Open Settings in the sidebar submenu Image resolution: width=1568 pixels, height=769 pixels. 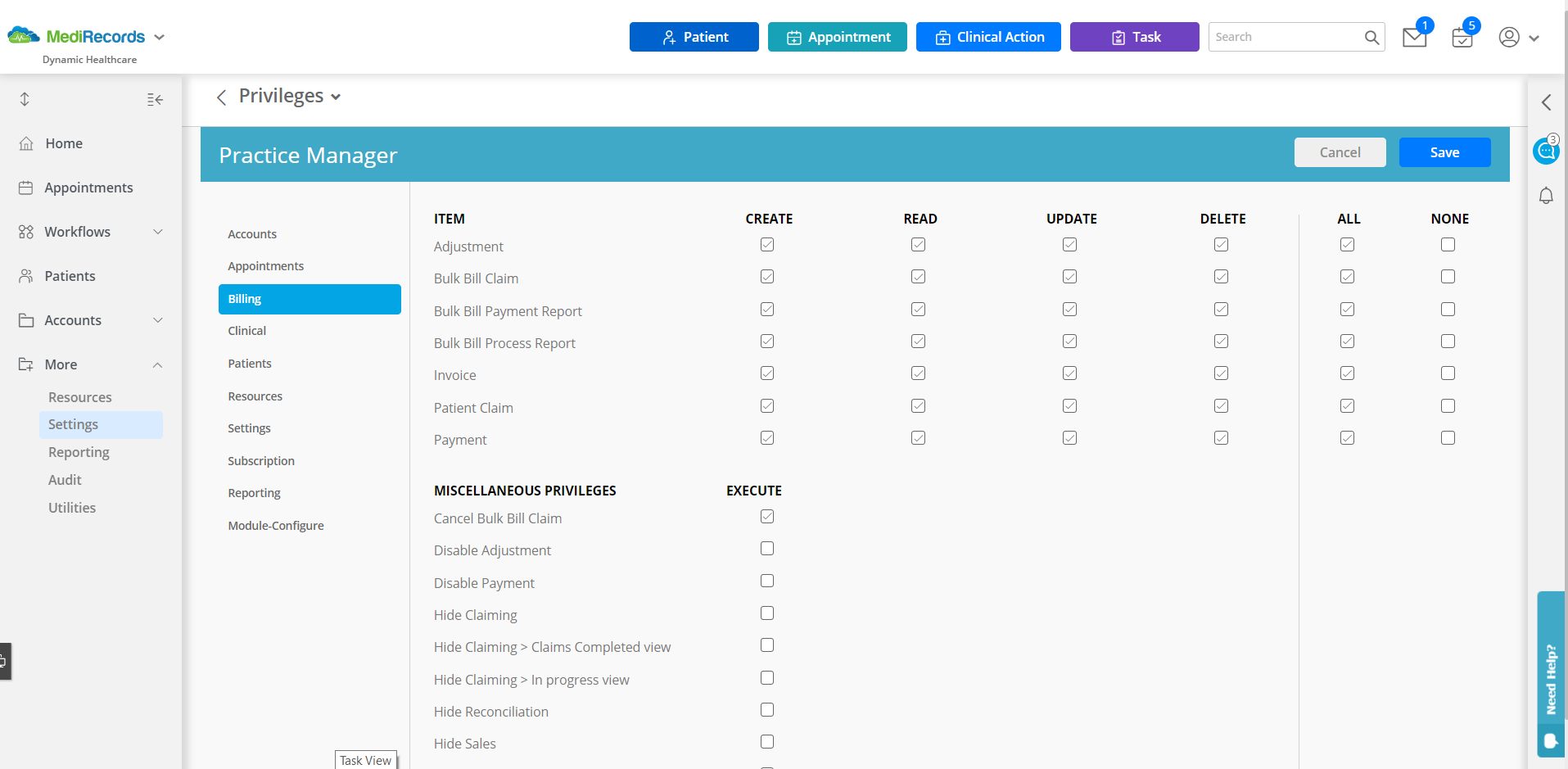pyautogui.click(x=101, y=424)
